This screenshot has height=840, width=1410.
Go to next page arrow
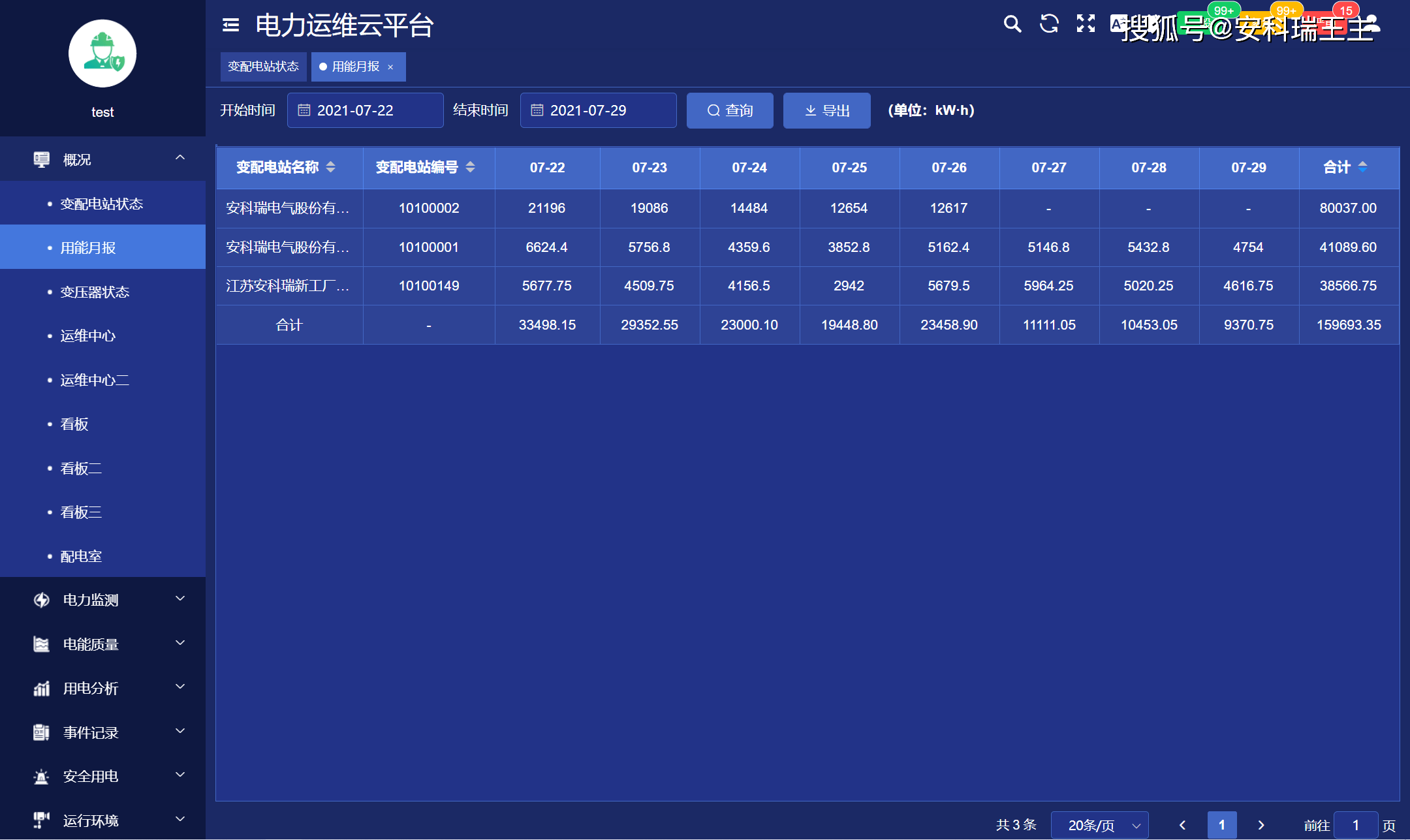pos(1261,825)
